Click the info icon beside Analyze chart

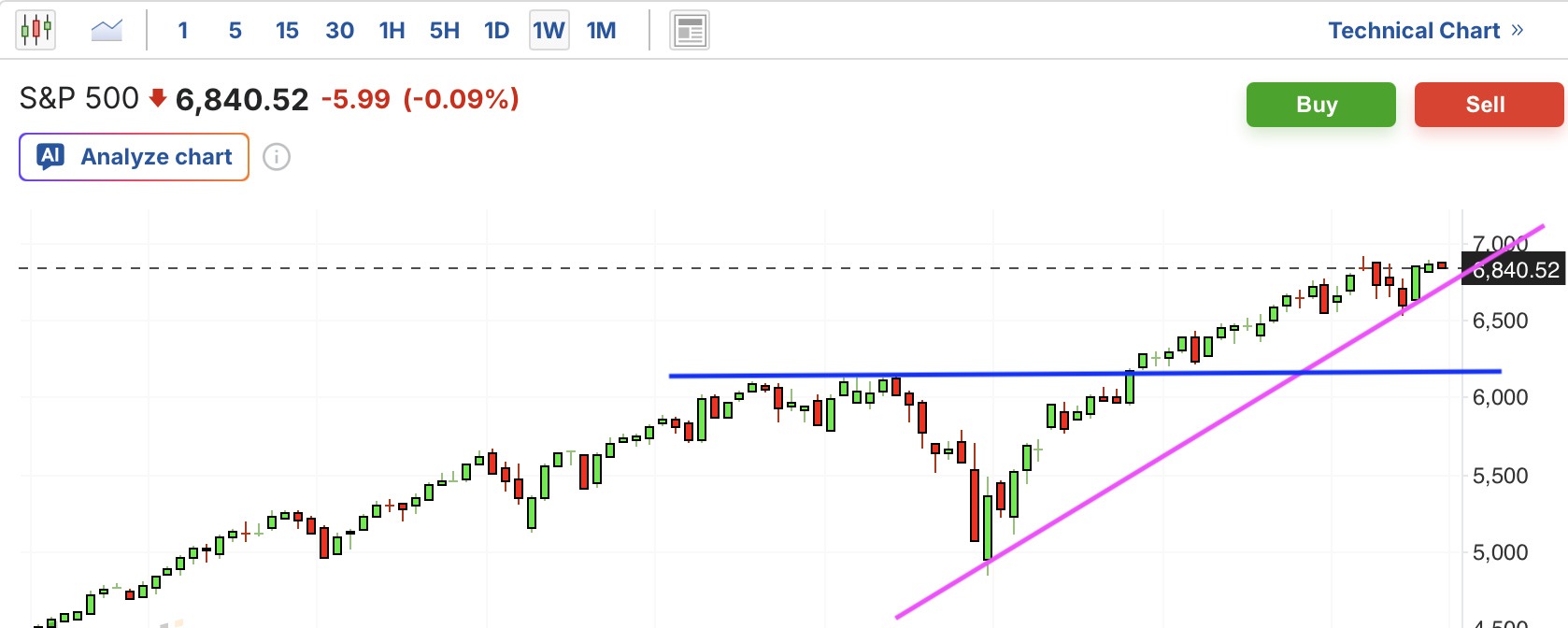tap(277, 157)
